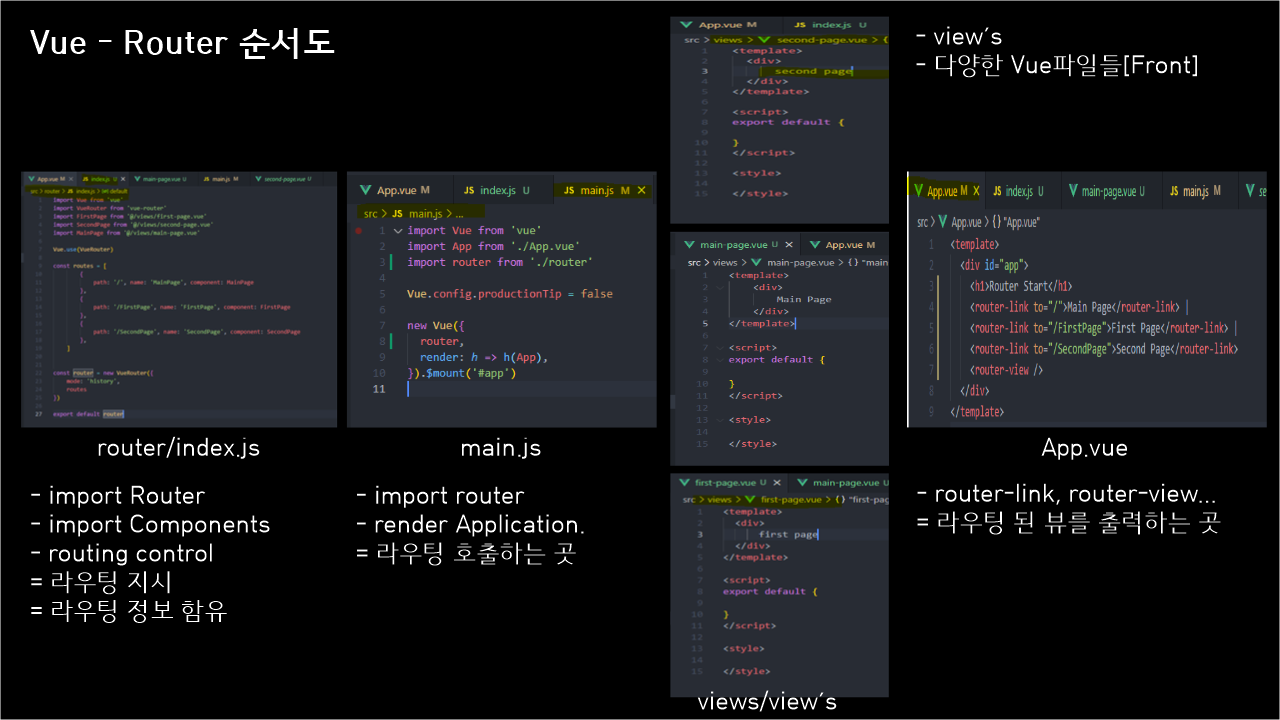The width and height of the screenshot is (1280, 720).
Task: Fold the style block at line 13 in main-page.vue
Action: click(x=721, y=420)
